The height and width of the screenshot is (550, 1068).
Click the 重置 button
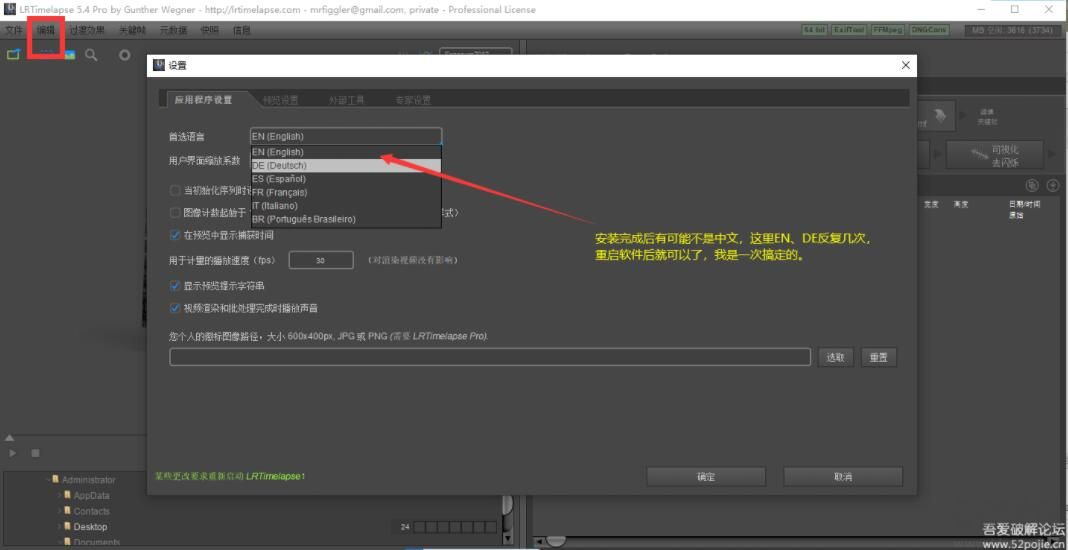click(879, 357)
